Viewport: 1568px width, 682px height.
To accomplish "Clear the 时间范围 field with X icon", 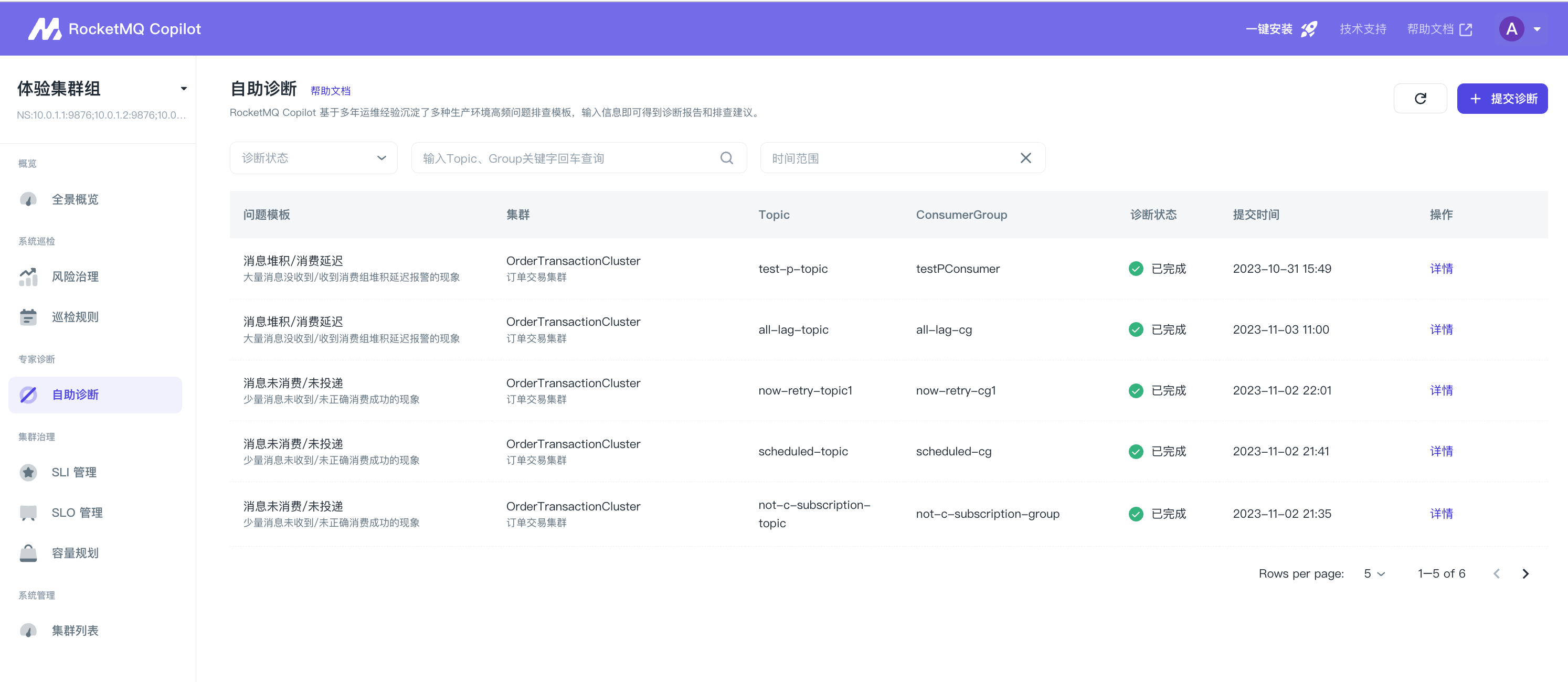I will 1025,158.
